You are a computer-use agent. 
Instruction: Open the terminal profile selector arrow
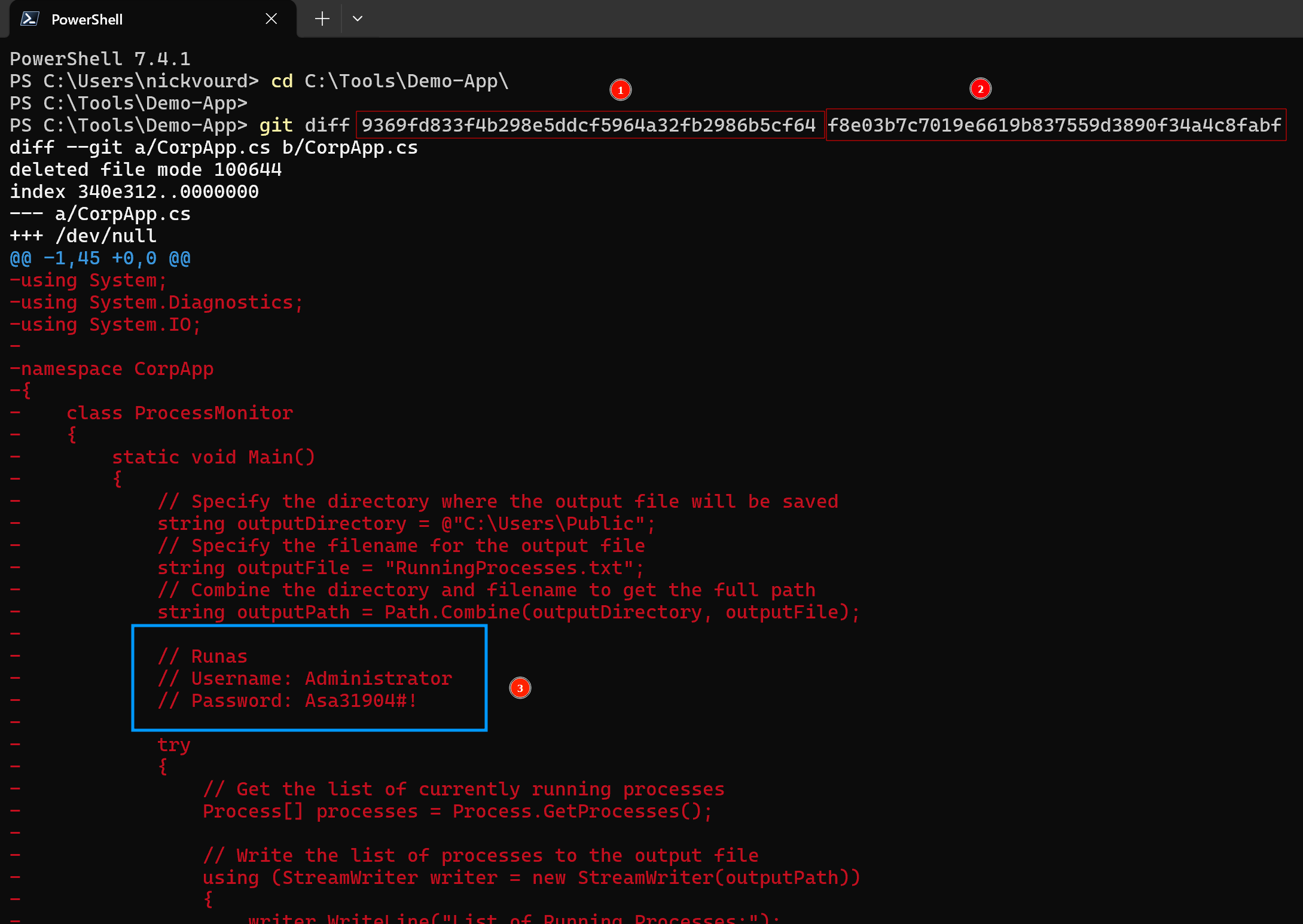click(357, 19)
